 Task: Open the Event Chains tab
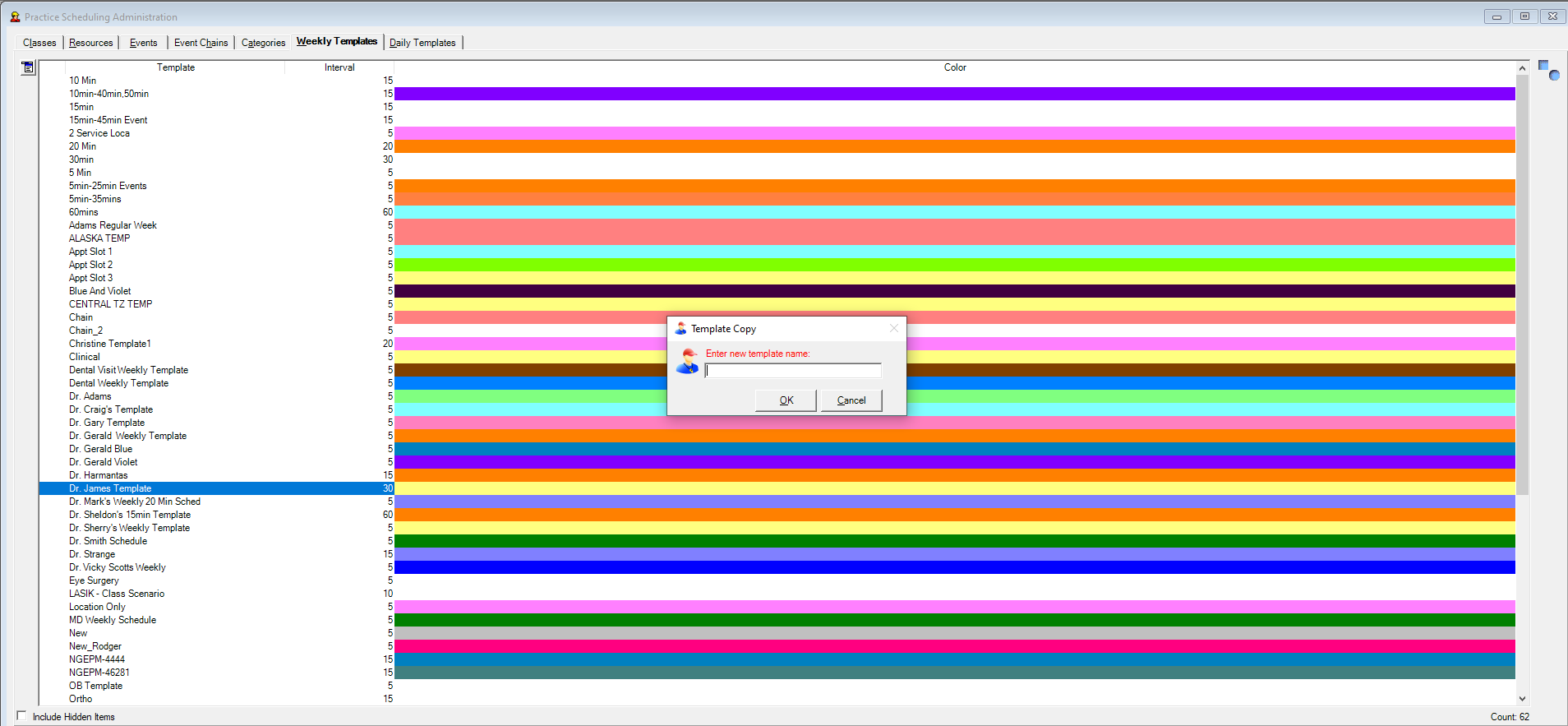(201, 43)
